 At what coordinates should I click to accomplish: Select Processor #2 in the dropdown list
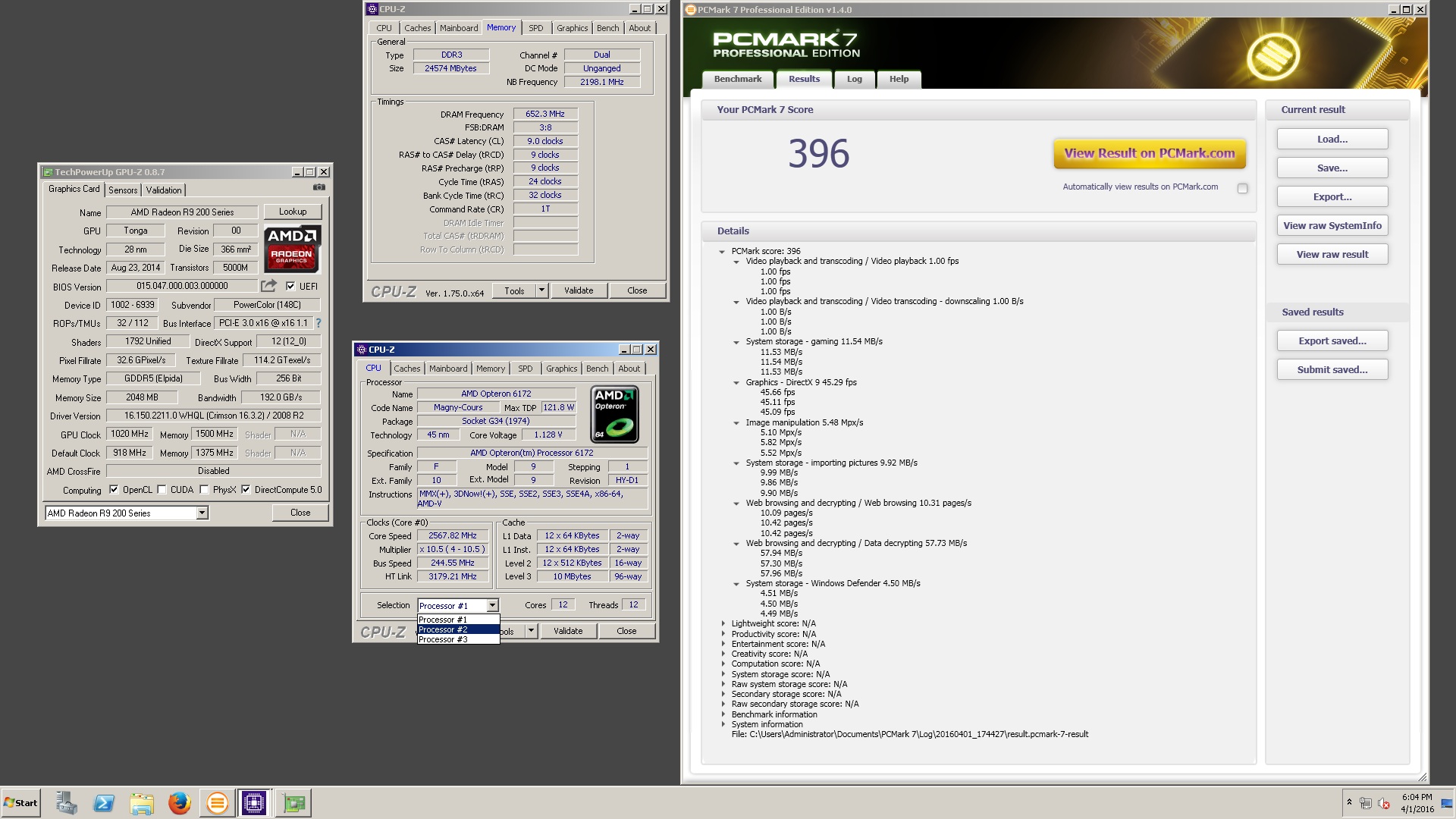coord(458,629)
